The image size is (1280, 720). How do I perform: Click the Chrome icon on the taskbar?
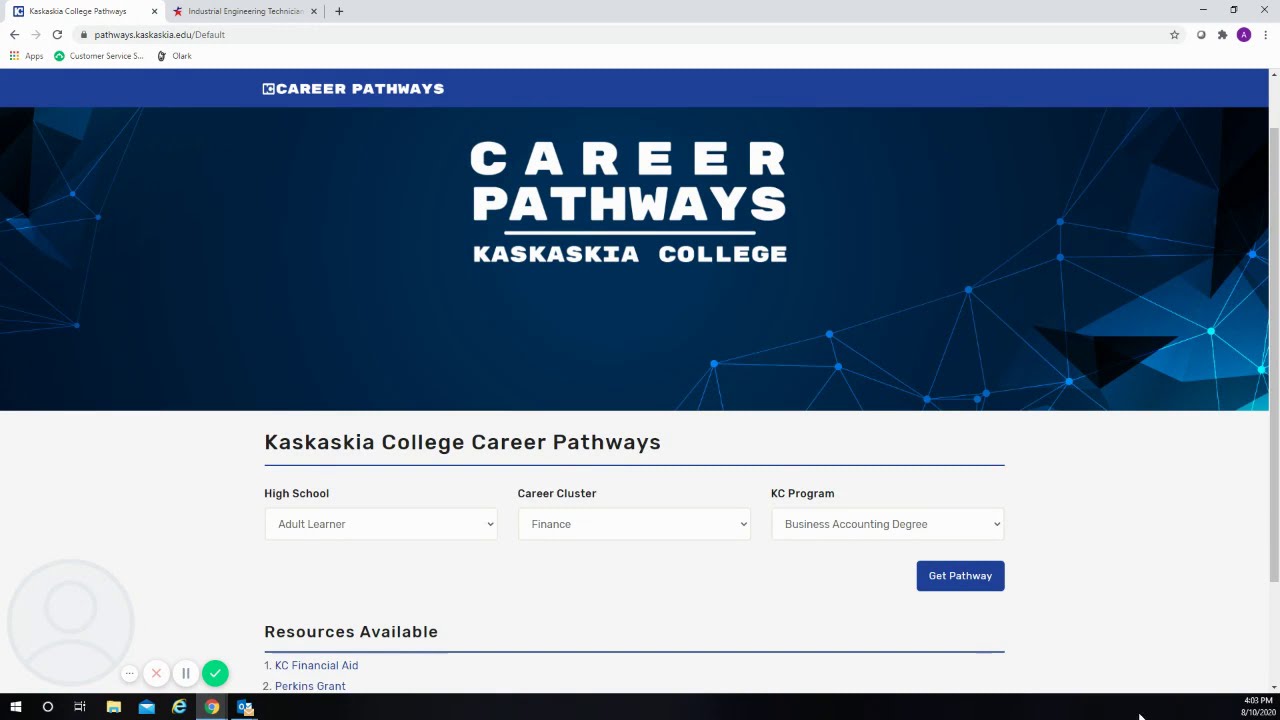pyautogui.click(x=212, y=707)
